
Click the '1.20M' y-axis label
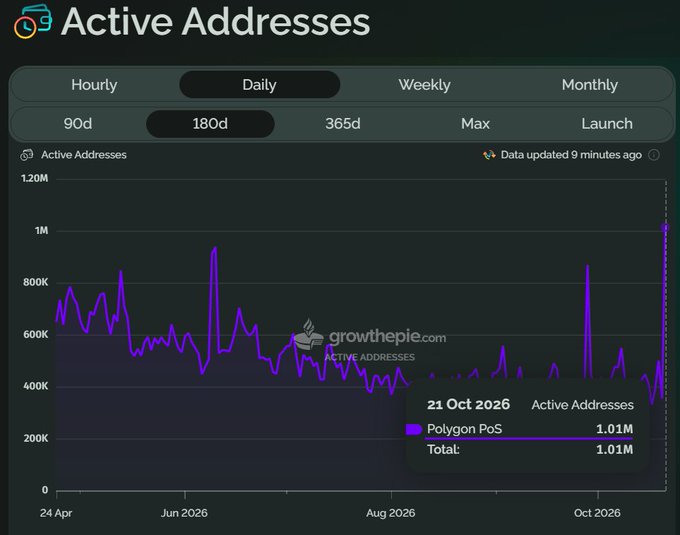[x=35, y=178]
